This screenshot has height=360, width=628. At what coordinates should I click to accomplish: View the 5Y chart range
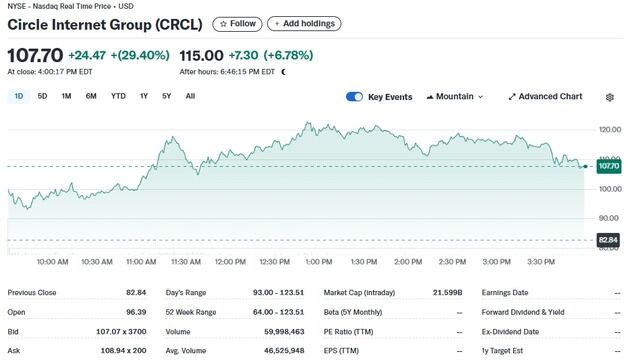pos(167,96)
